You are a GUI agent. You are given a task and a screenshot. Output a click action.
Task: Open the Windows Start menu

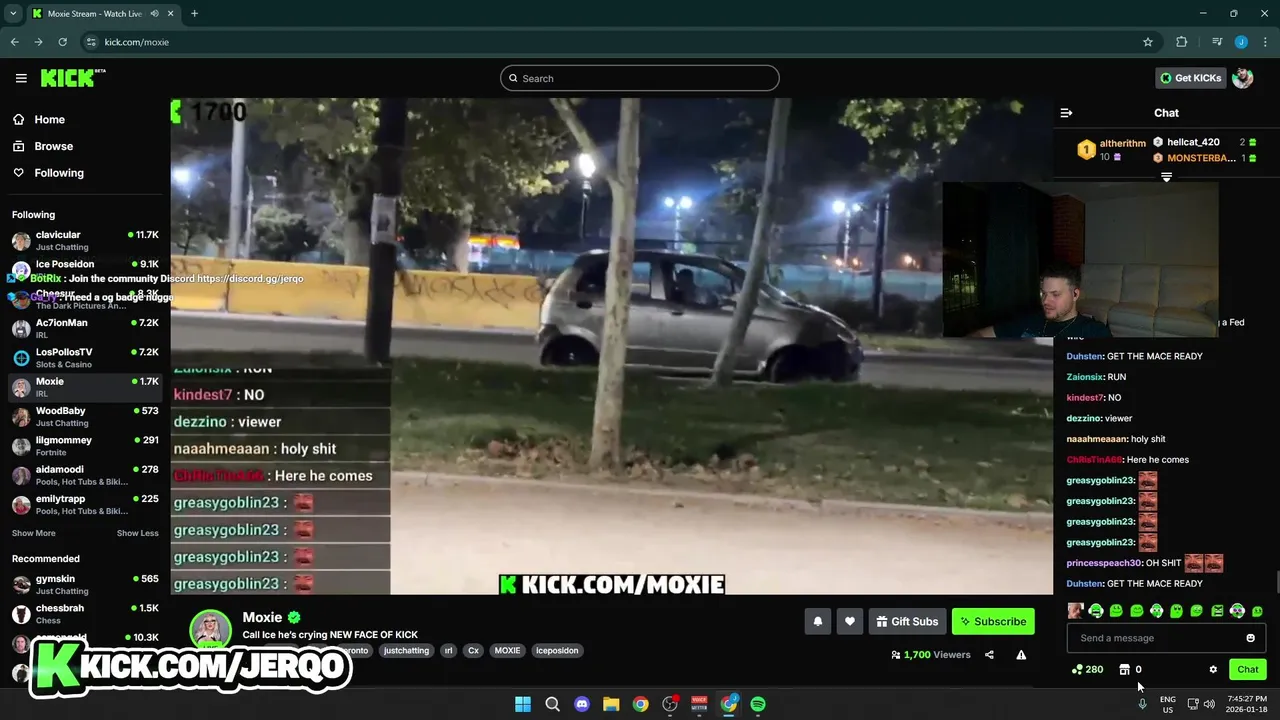click(x=523, y=704)
